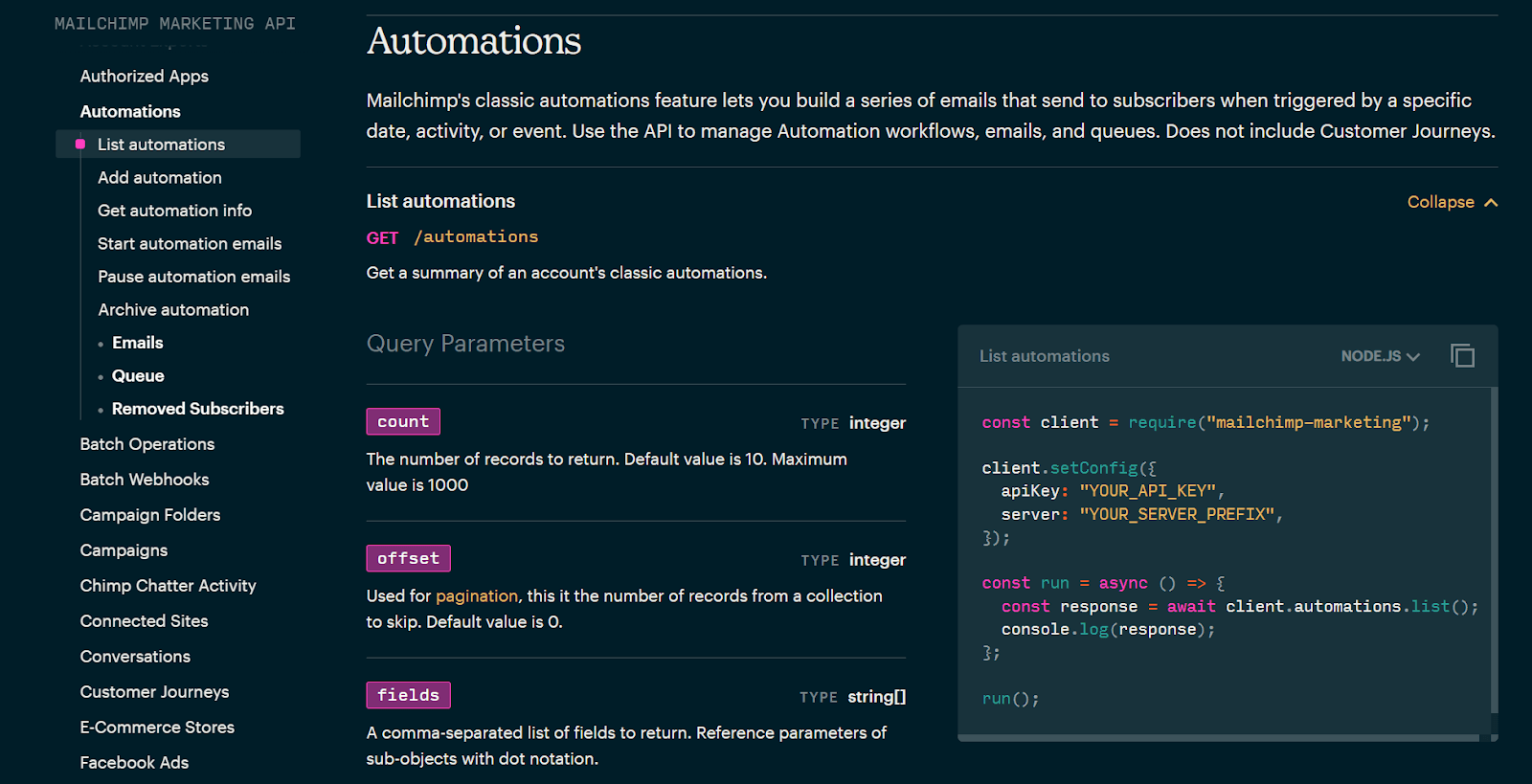Click the count parameter tag
The image size is (1532, 784).
click(x=403, y=422)
